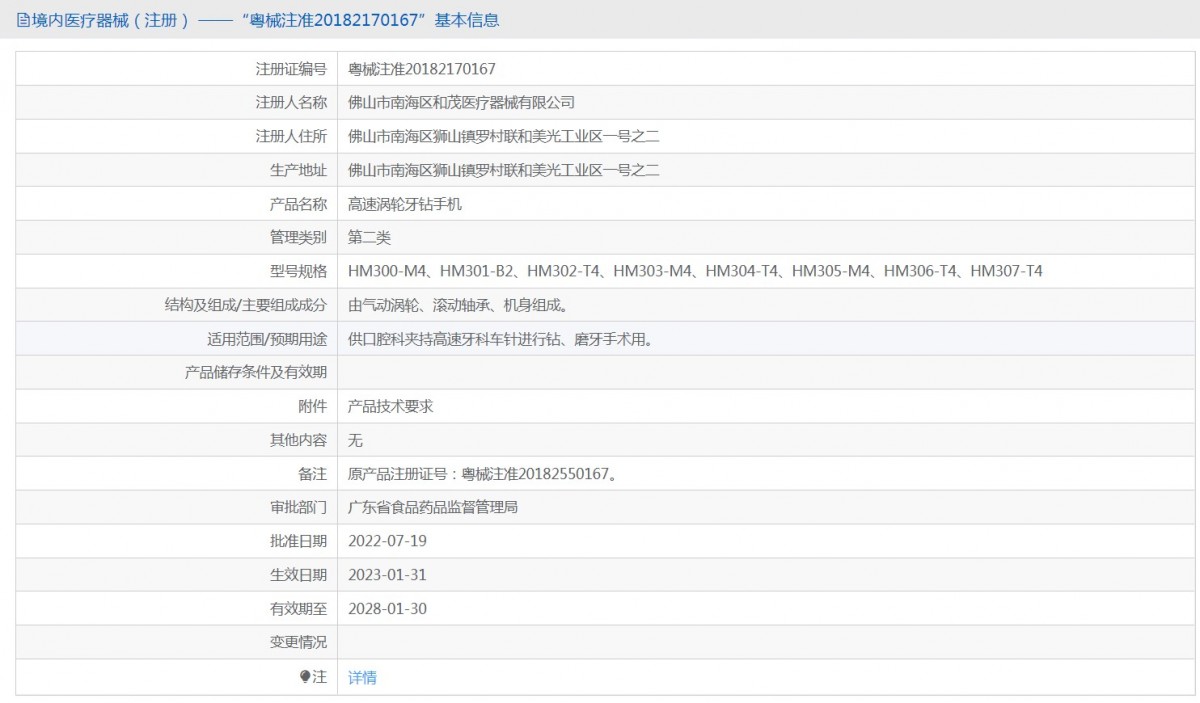Screen dimensions: 1200x703
Task: Click the 产品名称 label
Action: (298, 204)
